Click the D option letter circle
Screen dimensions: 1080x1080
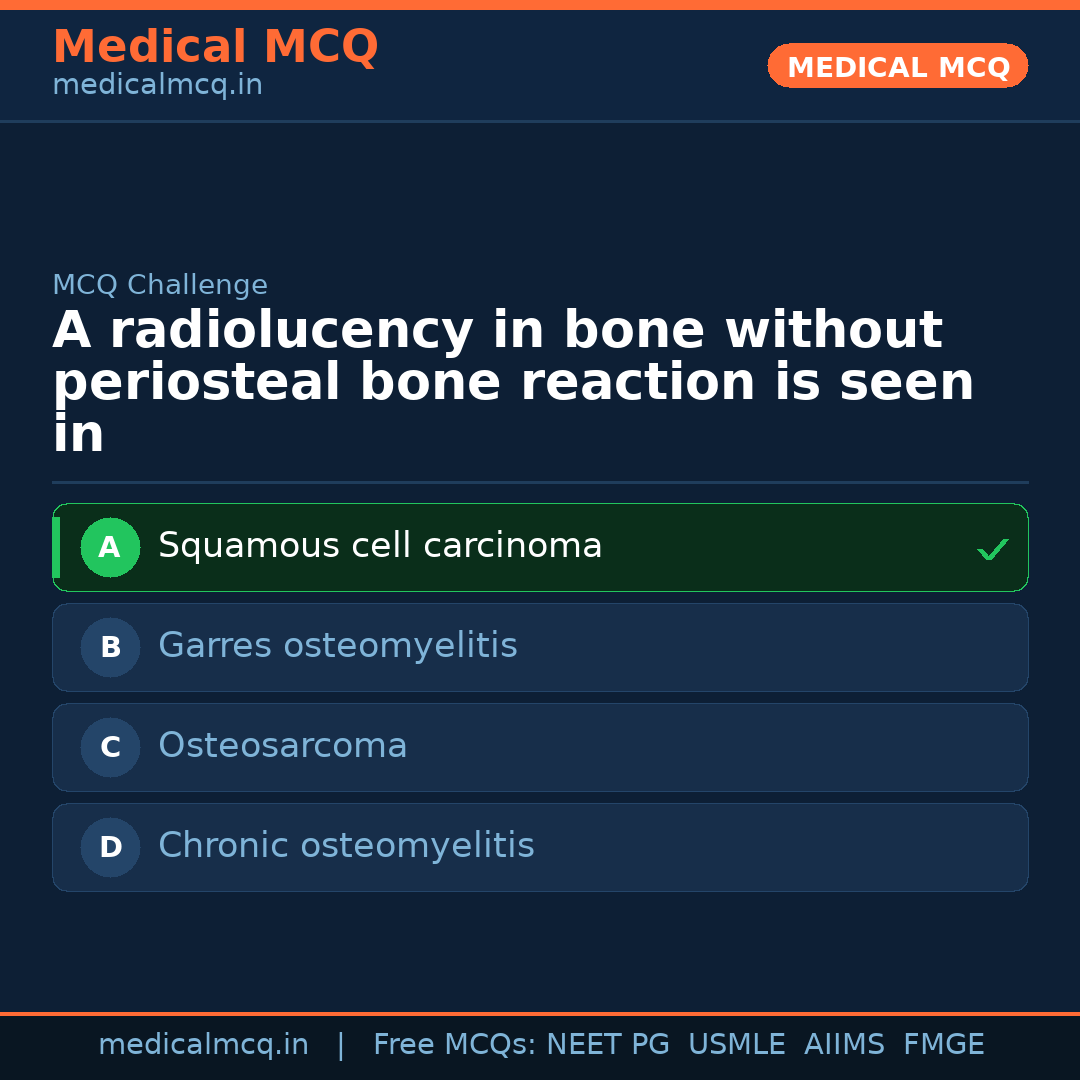pyautogui.click(x=110, y=847)
